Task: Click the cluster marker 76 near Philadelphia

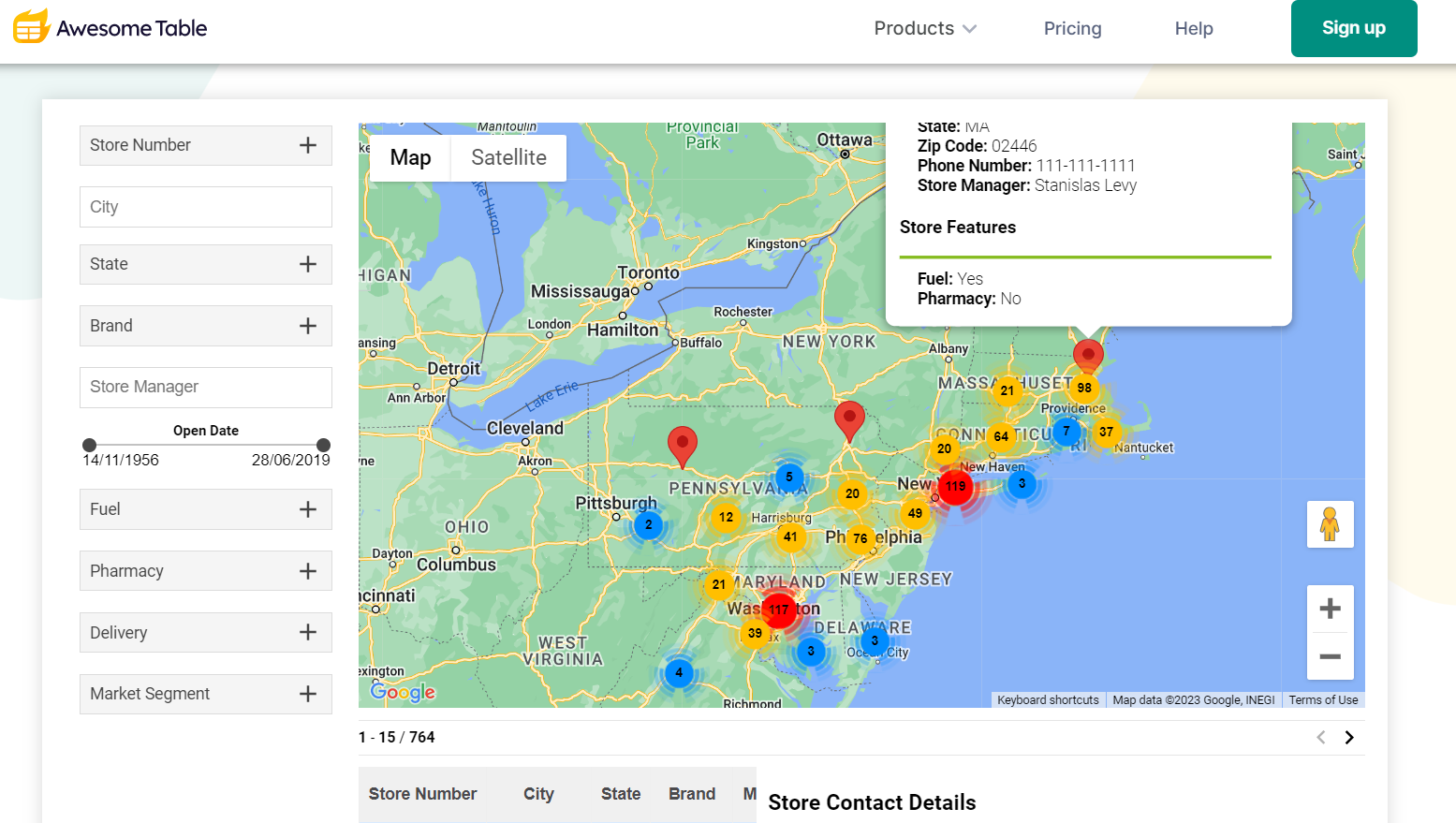Action: coord(860,538)
